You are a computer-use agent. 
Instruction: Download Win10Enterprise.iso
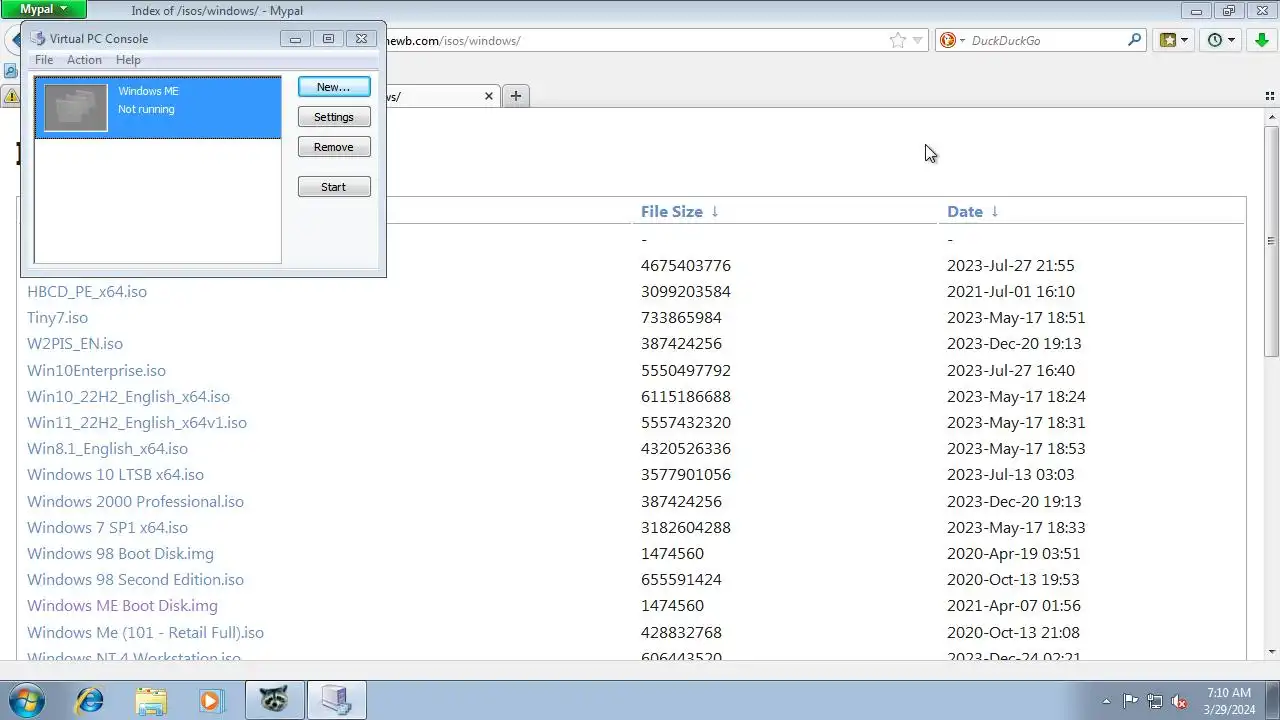click(96, 370)
